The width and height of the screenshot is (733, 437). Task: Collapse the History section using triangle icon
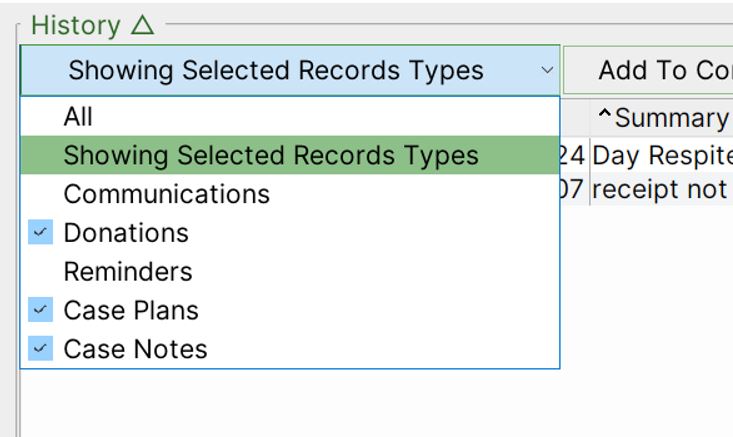tap(142, 25)
